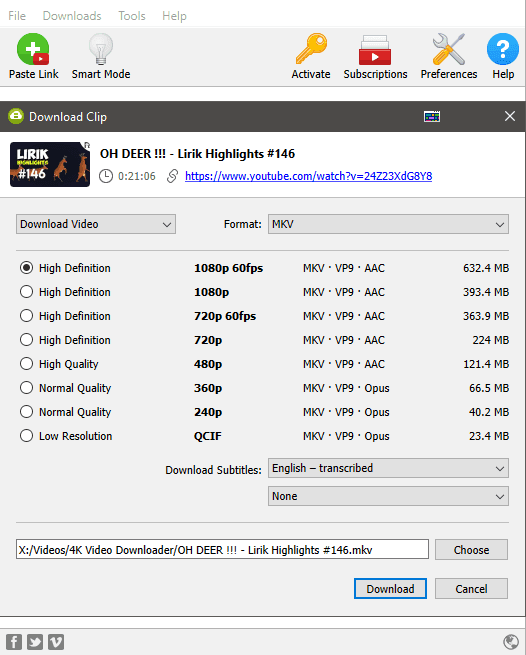Select the 1080p High Definition option
The width and height of the screenshot is (526, 655).
[x=26, y=292]
